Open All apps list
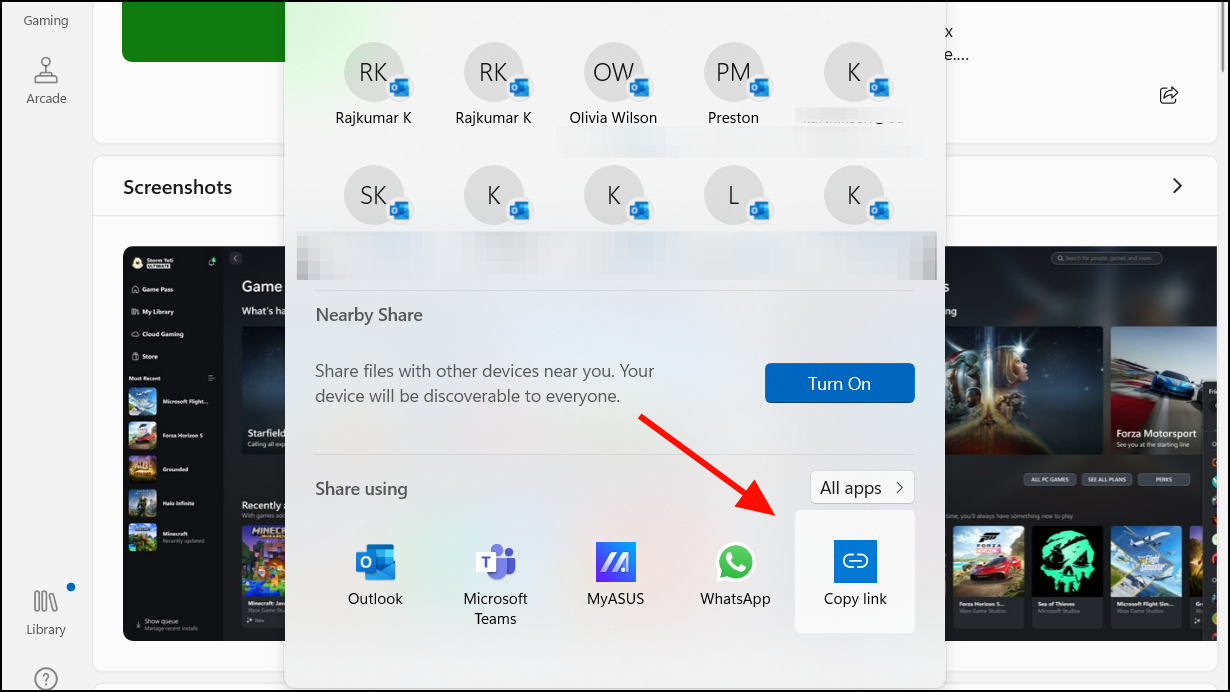This screenshot has height=692, width=1230. click(x=862, y=488)
